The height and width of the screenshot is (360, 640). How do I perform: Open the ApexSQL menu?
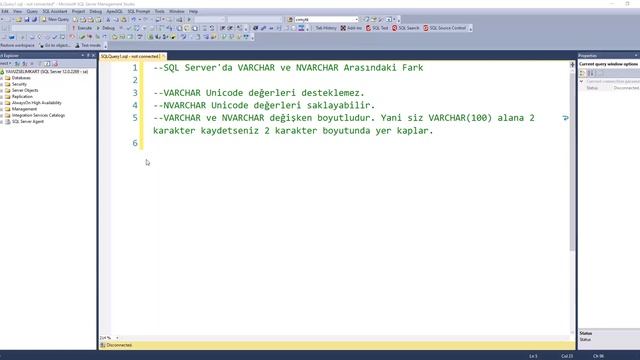click(x=114, y=11)
